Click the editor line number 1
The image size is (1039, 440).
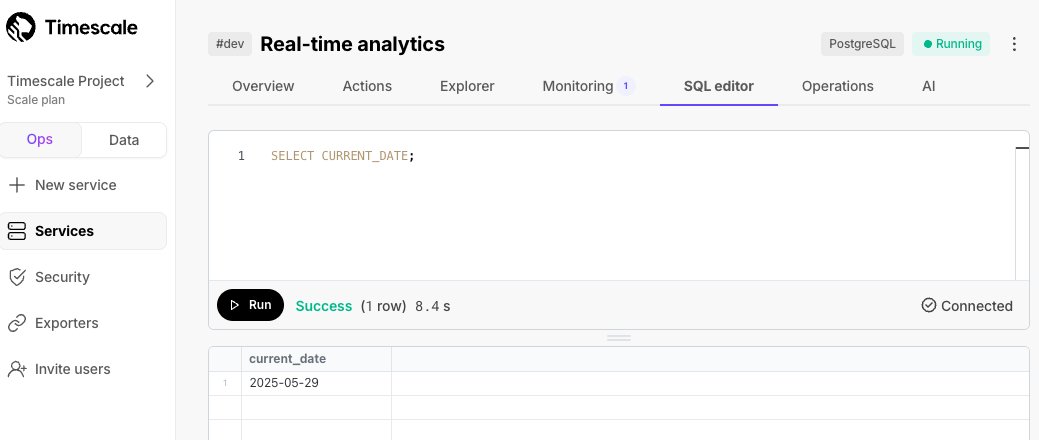(241, 156)
